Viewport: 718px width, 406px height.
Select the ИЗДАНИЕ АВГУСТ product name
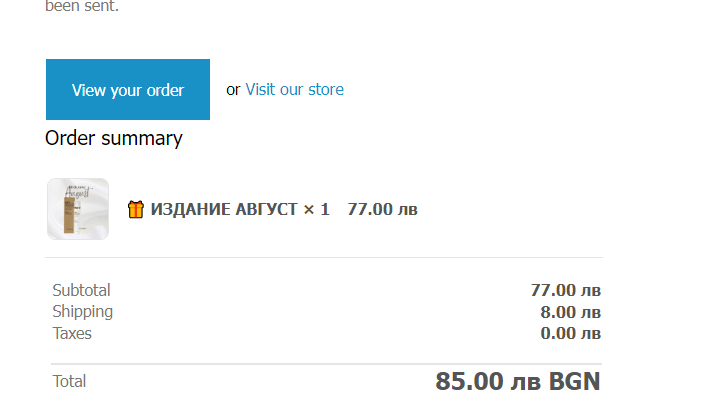tap(224, 209)
